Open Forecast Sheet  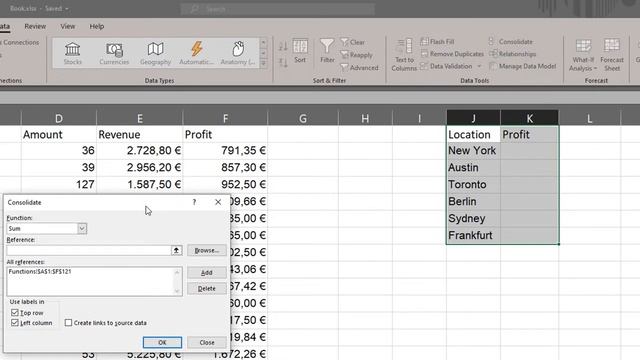click(612, 55)
